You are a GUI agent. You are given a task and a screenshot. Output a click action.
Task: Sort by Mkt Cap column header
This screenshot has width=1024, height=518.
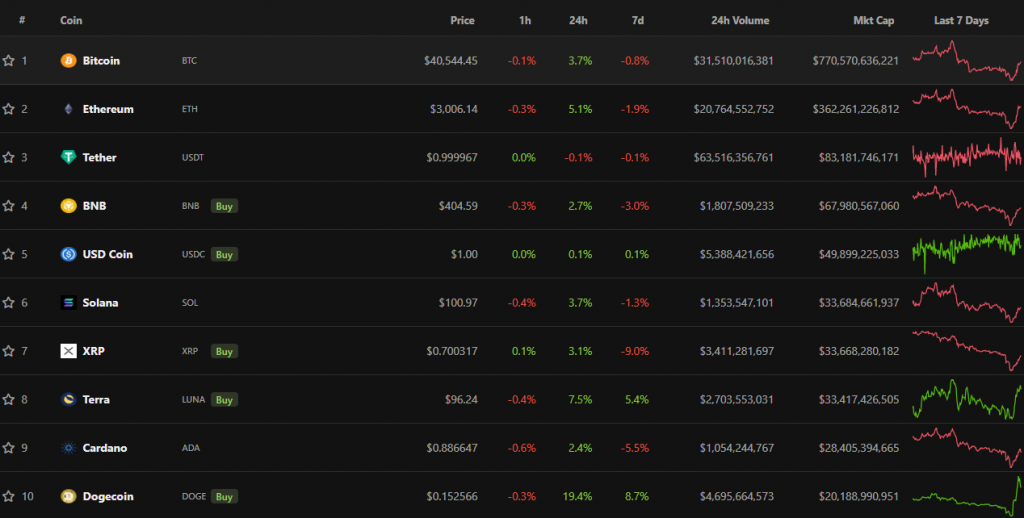pyautogui.click(x=874, y=20)
